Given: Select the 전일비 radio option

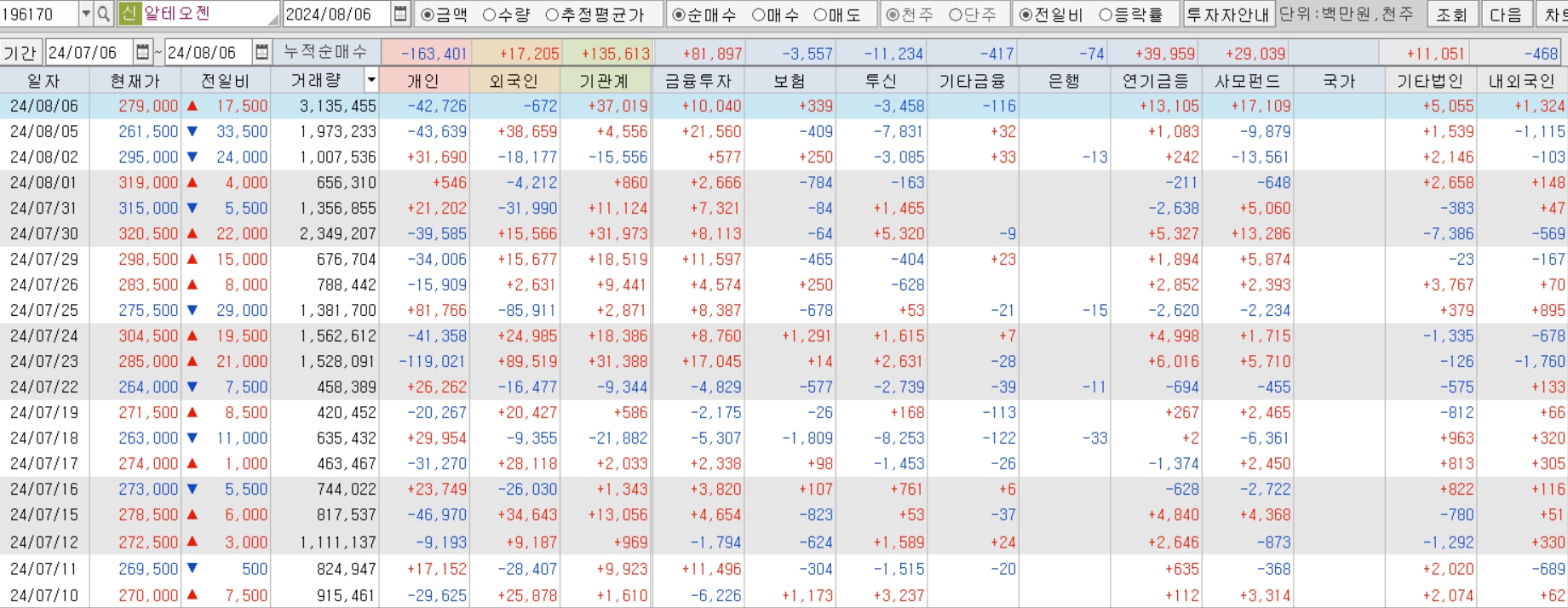Looking at the screenshot, I should (1051, 14).
